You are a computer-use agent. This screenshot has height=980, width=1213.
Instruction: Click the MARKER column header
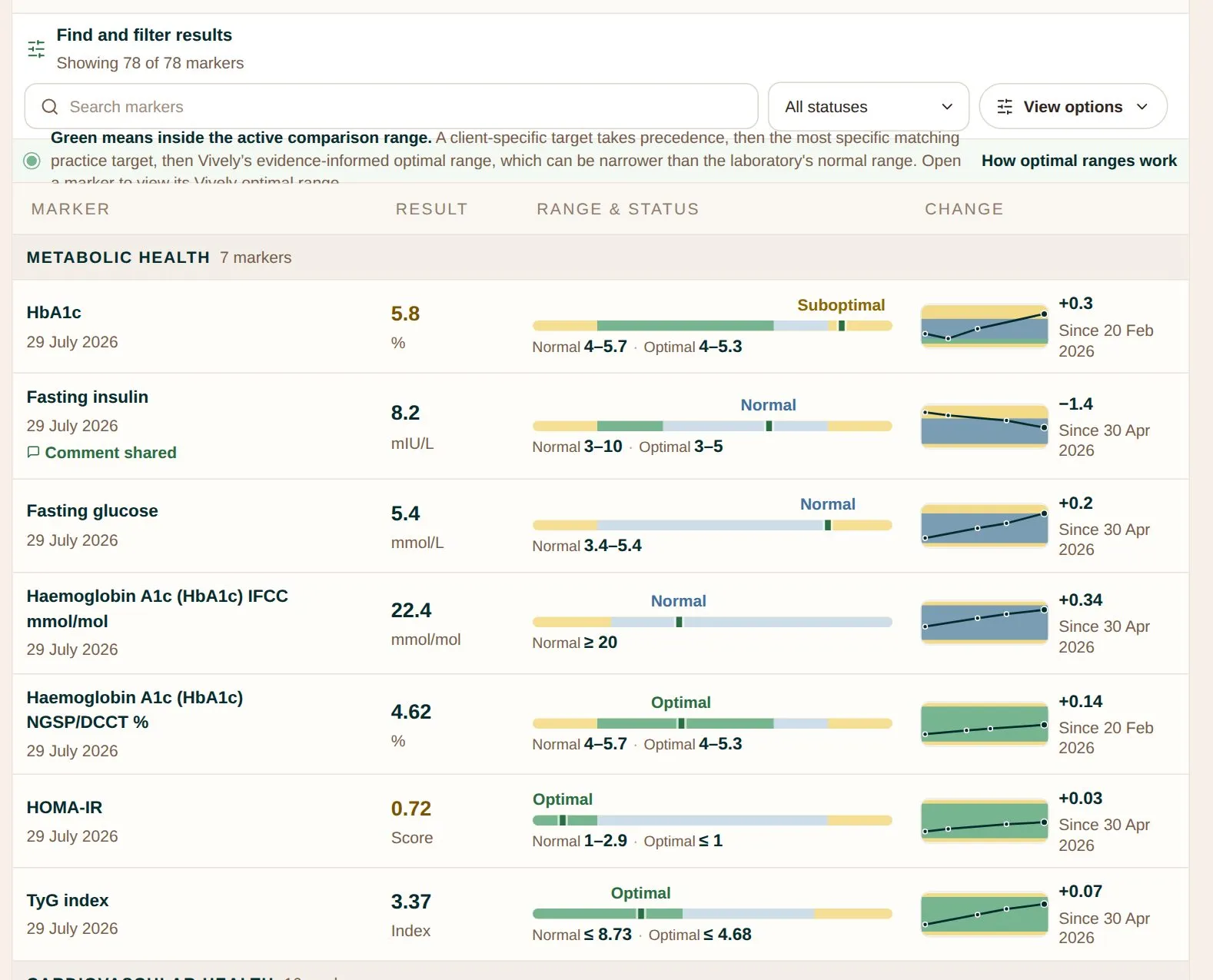click(x=71, y=209)
